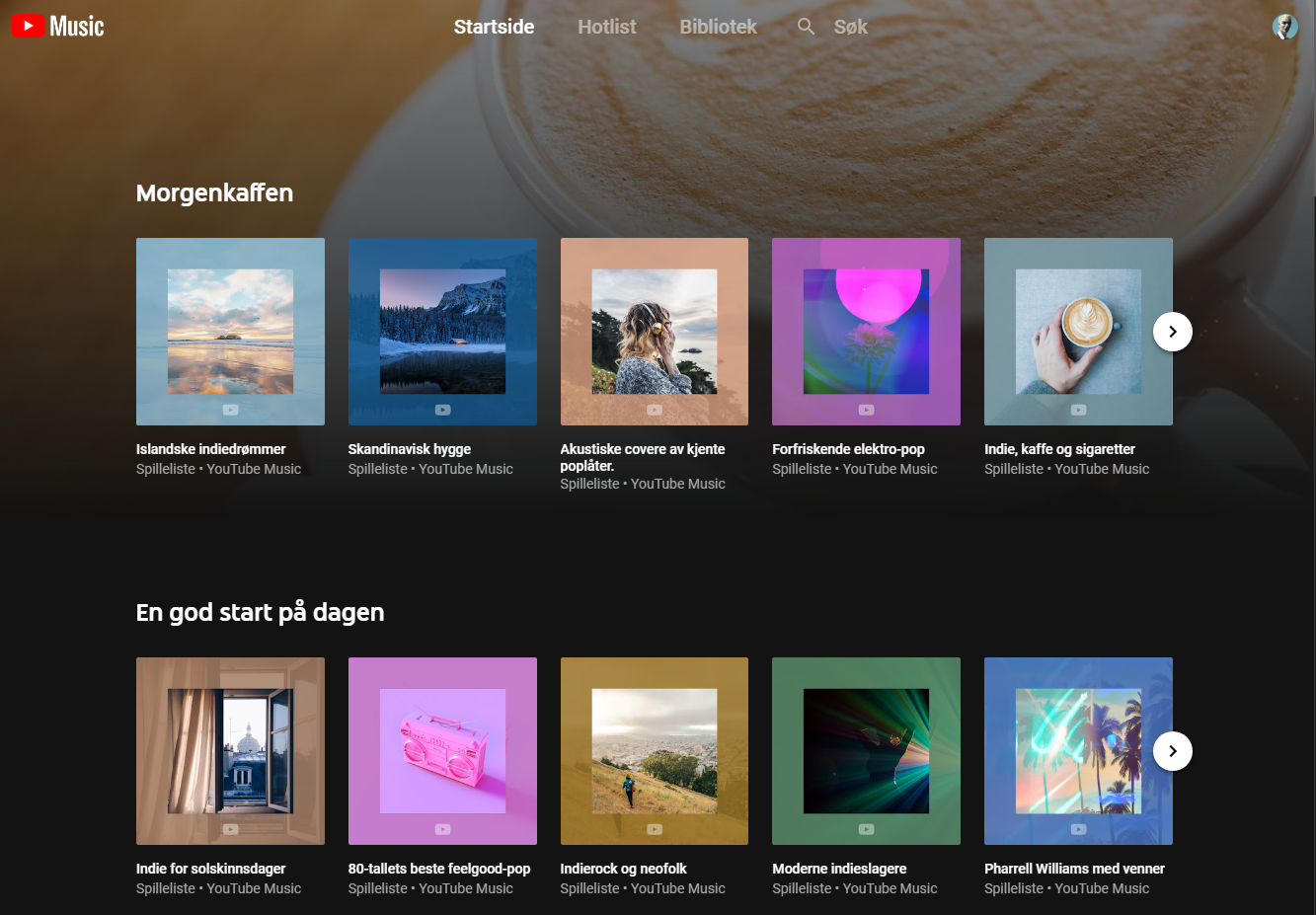The image size is (1316, 915).
Task: Open Indie, kaffe og sigaretter cover
Action: pyautogui.click(x=1078, y=332)
